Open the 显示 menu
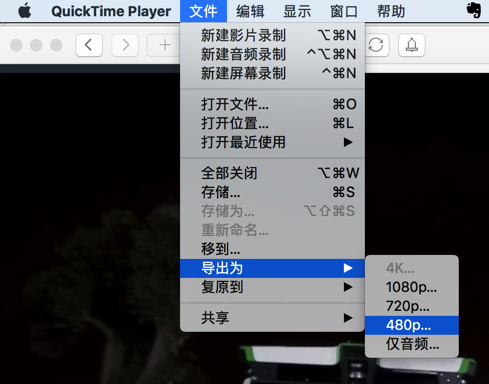489x384 pixels. click(297, 11)
